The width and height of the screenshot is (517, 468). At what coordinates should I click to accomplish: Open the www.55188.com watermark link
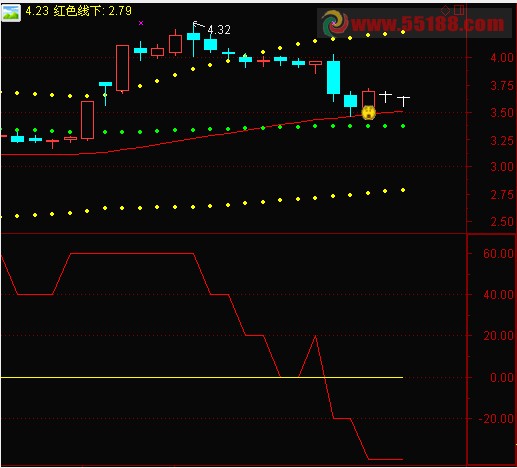click(x=427, y=24)
